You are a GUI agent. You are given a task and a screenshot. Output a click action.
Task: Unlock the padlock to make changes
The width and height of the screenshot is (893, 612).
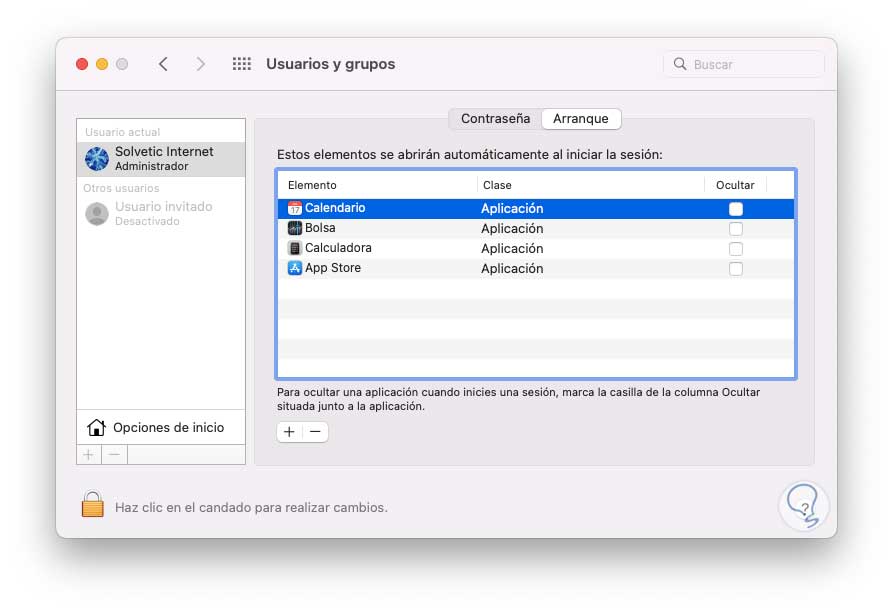(x=92, y=504)
